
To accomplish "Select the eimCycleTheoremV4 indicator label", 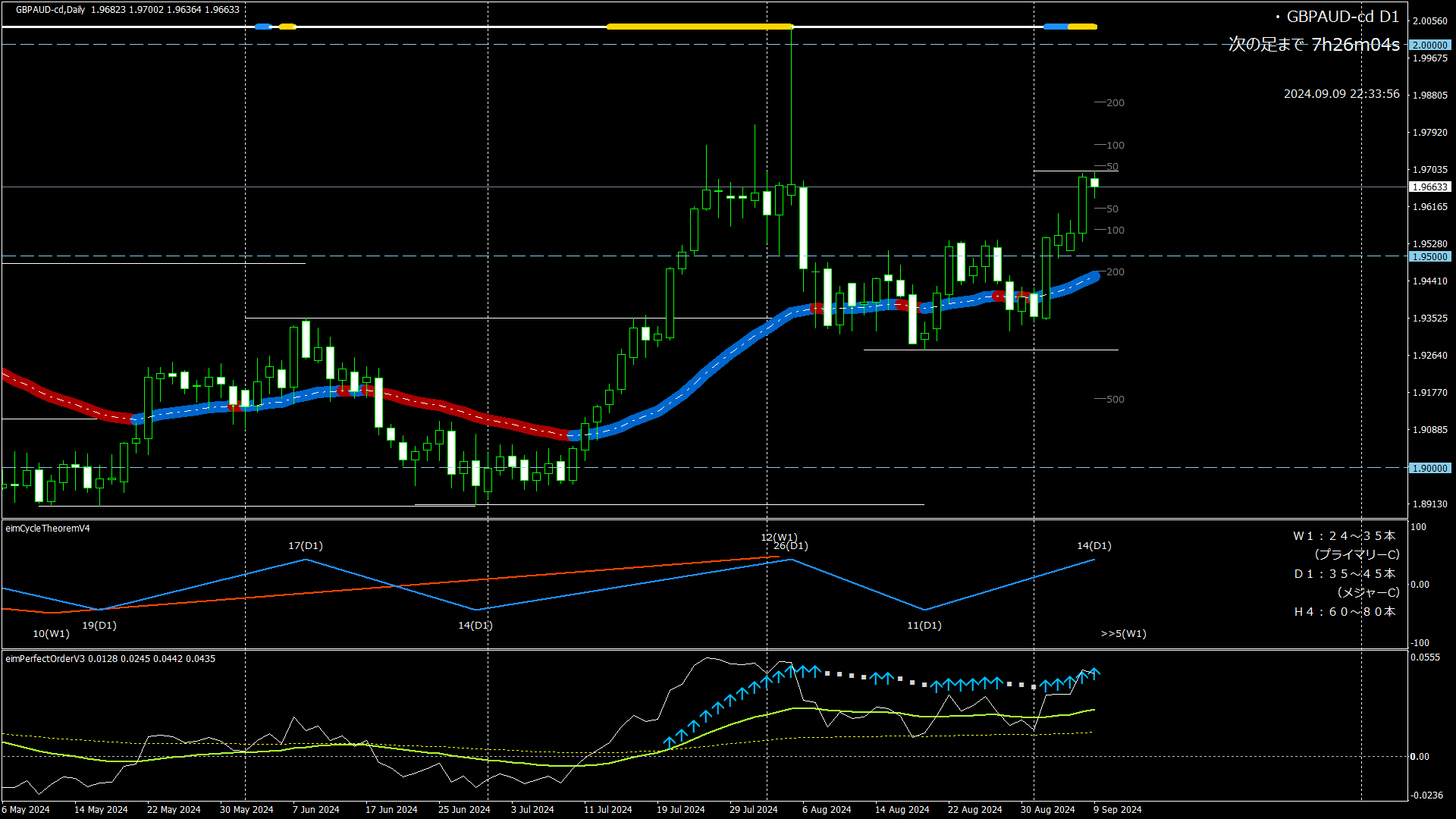I will coord(48,529).
